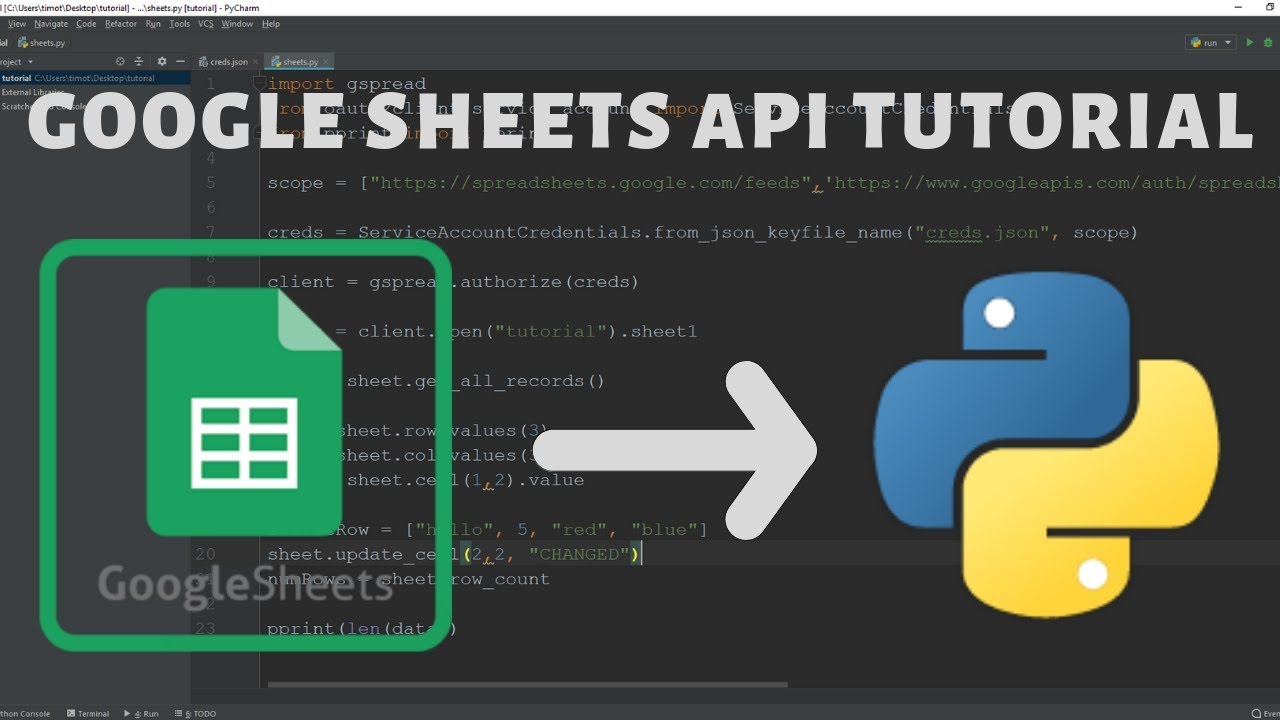The height and width of the screenshot is (720, 1280).
Task: Click the fold marker beside import gspread
Action: click(260, 84)
